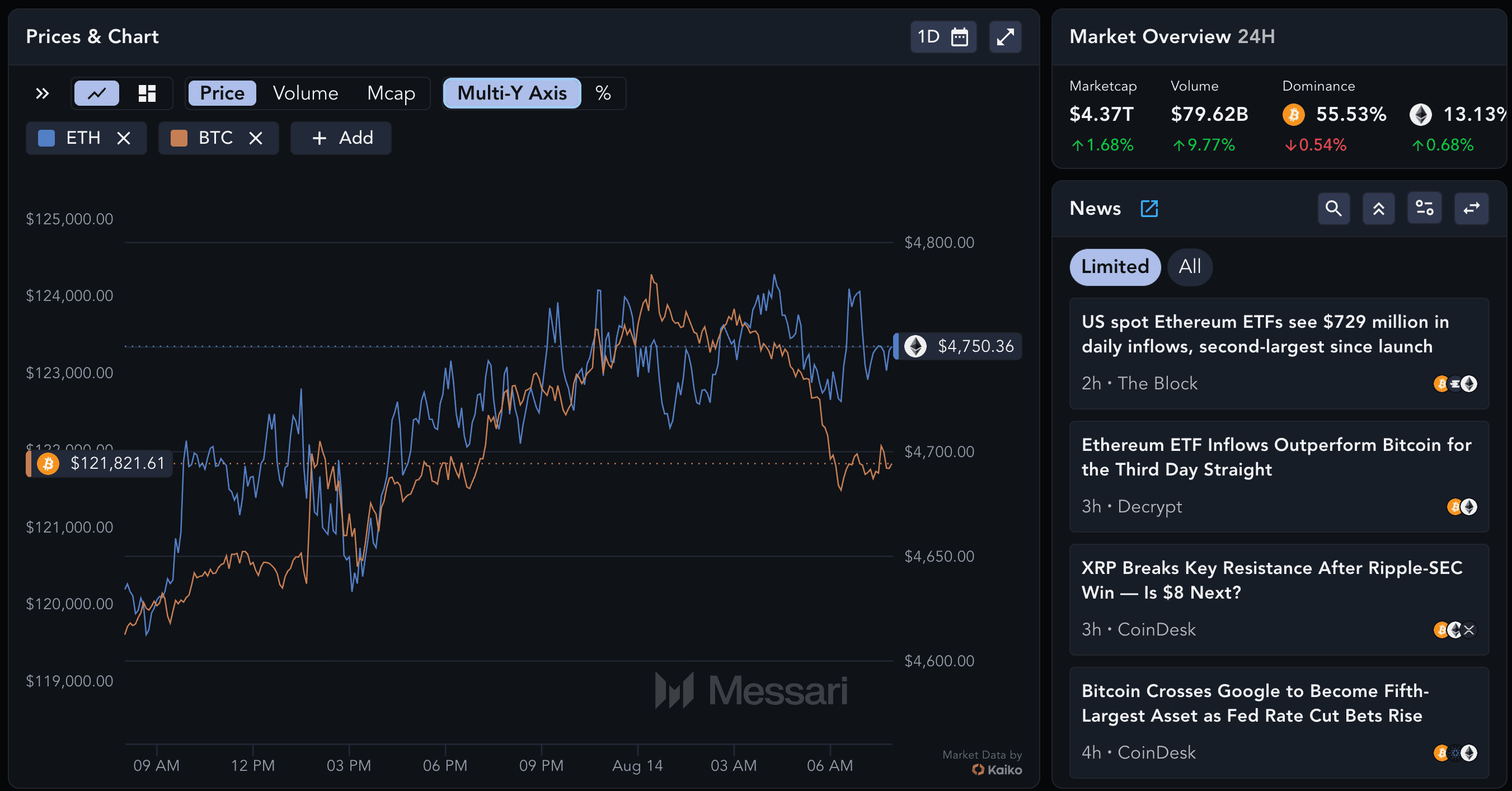
Task: Collapse the News panel with double chevron
Action: [1379, 208]
